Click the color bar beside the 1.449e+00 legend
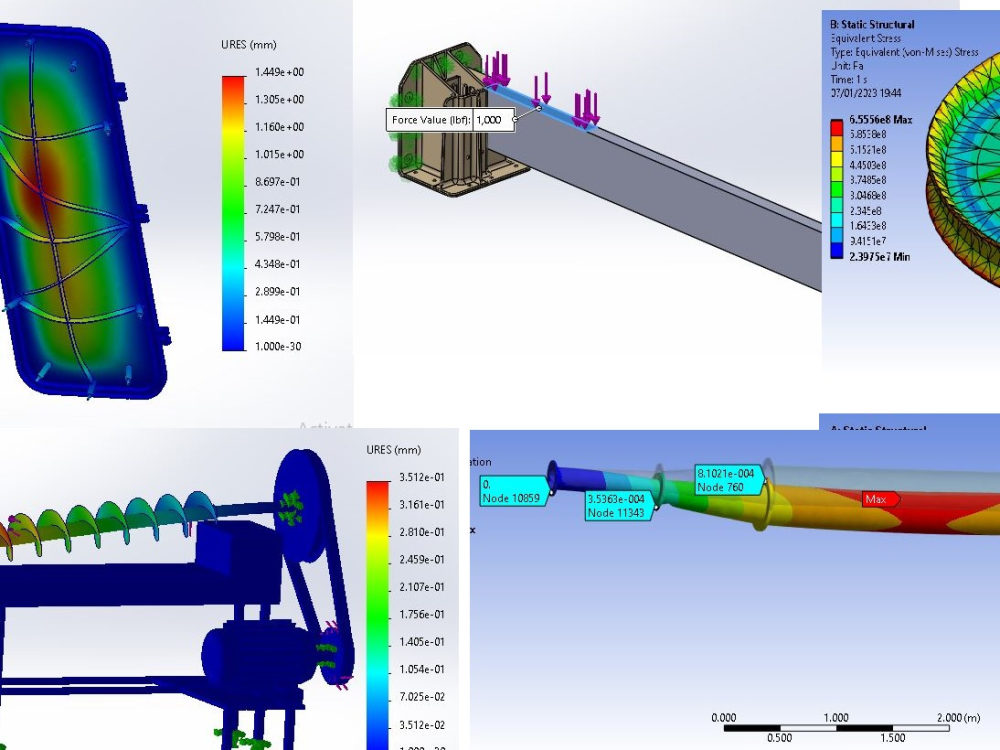This screenshot has height=750, width=1000. point(233,213)
